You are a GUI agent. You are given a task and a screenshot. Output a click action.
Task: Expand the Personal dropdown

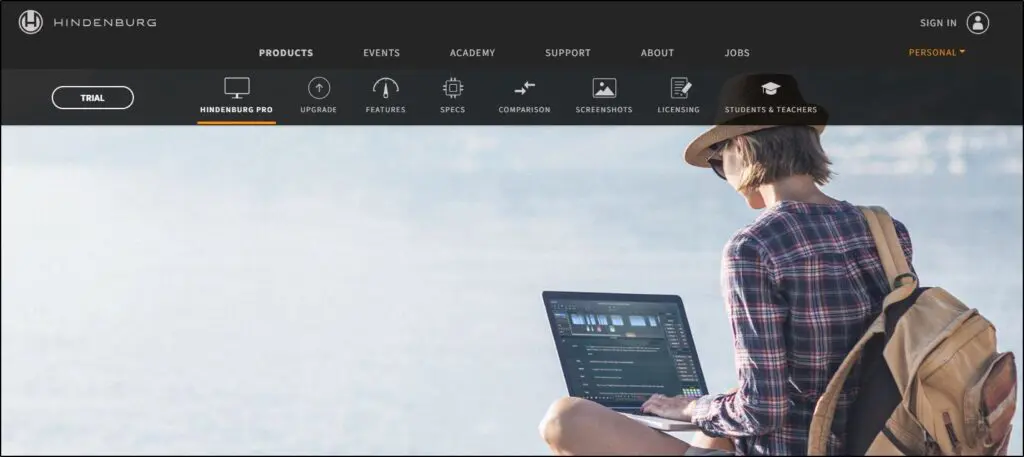click(x=936, y=53)
